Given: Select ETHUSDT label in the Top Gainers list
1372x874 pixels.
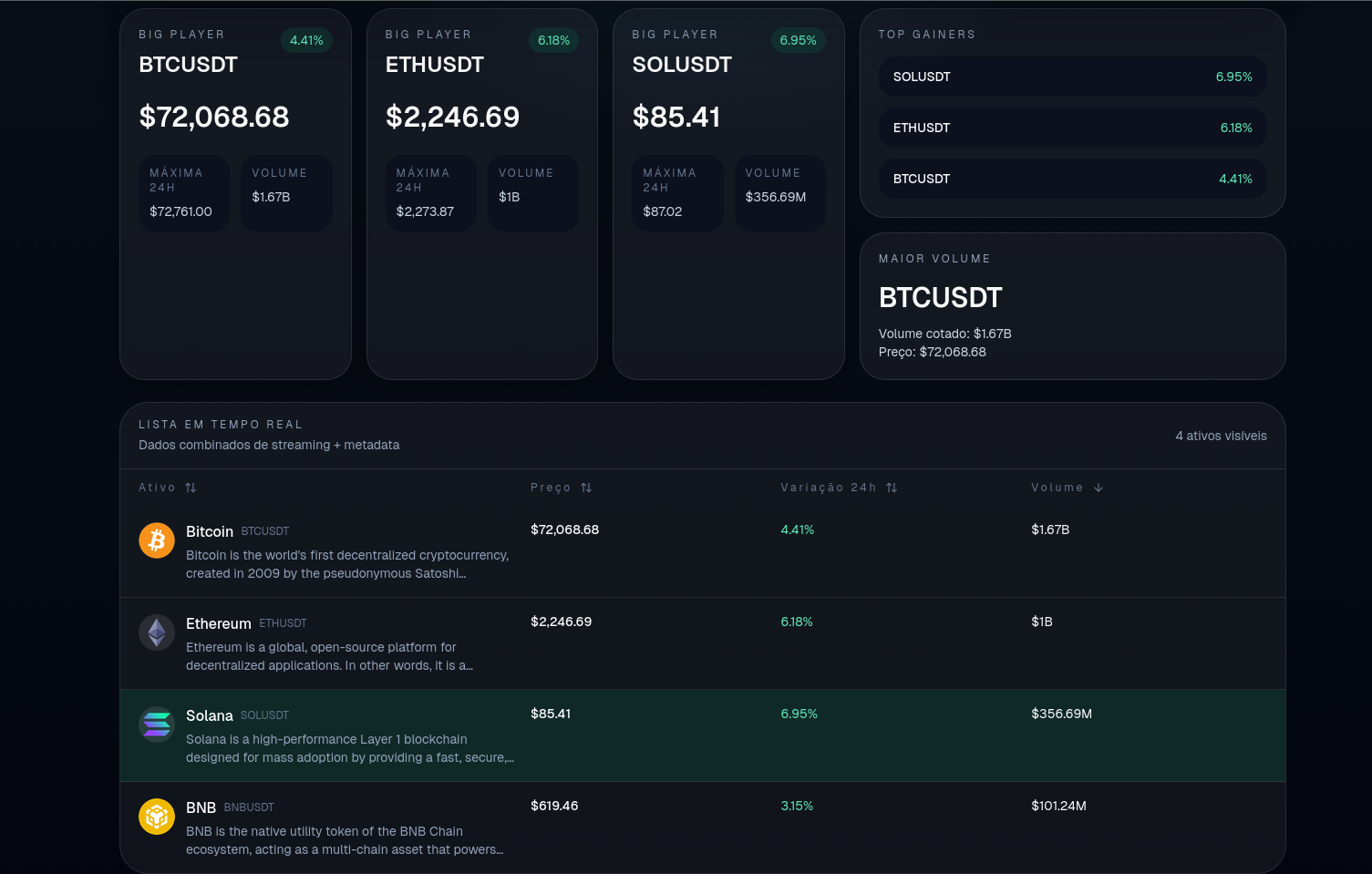Looking at the screenshot, I should pyautogui.click(x=922, y=128).
